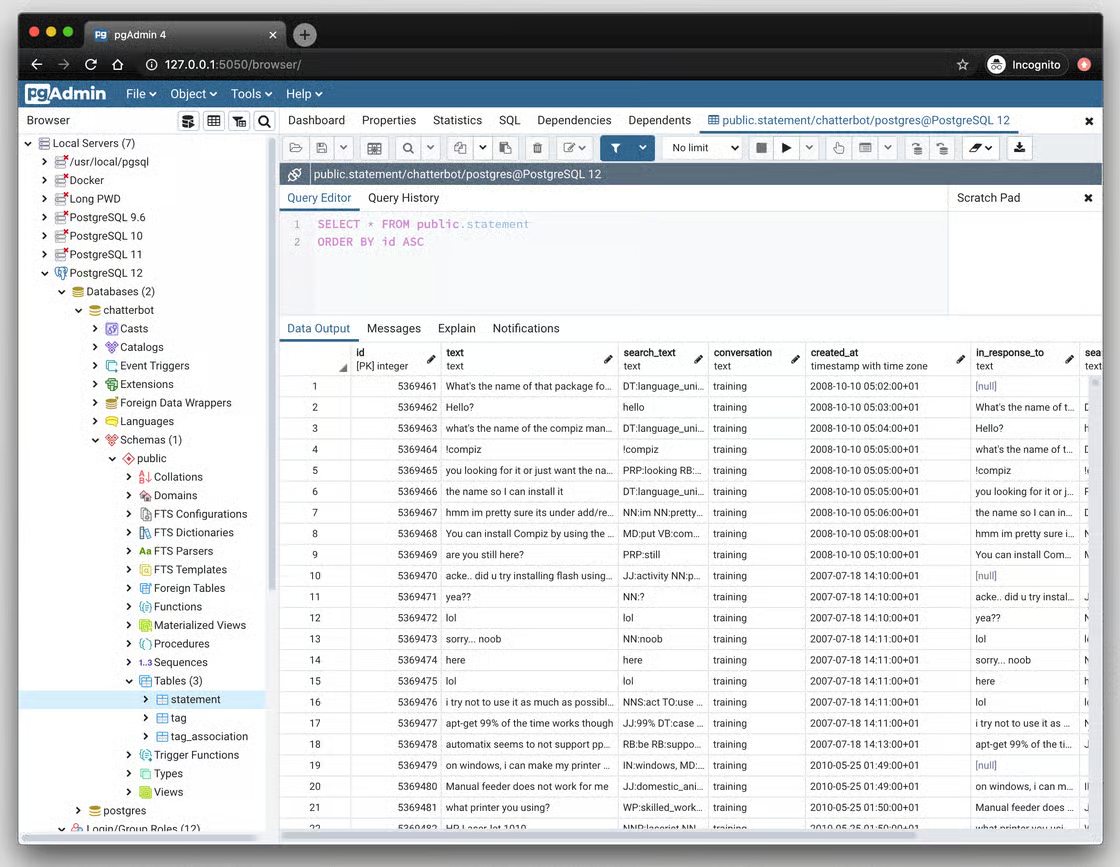Switch to the Messages tab
This screenshot has width=1120, height=867.
click(x=394, y=329)
